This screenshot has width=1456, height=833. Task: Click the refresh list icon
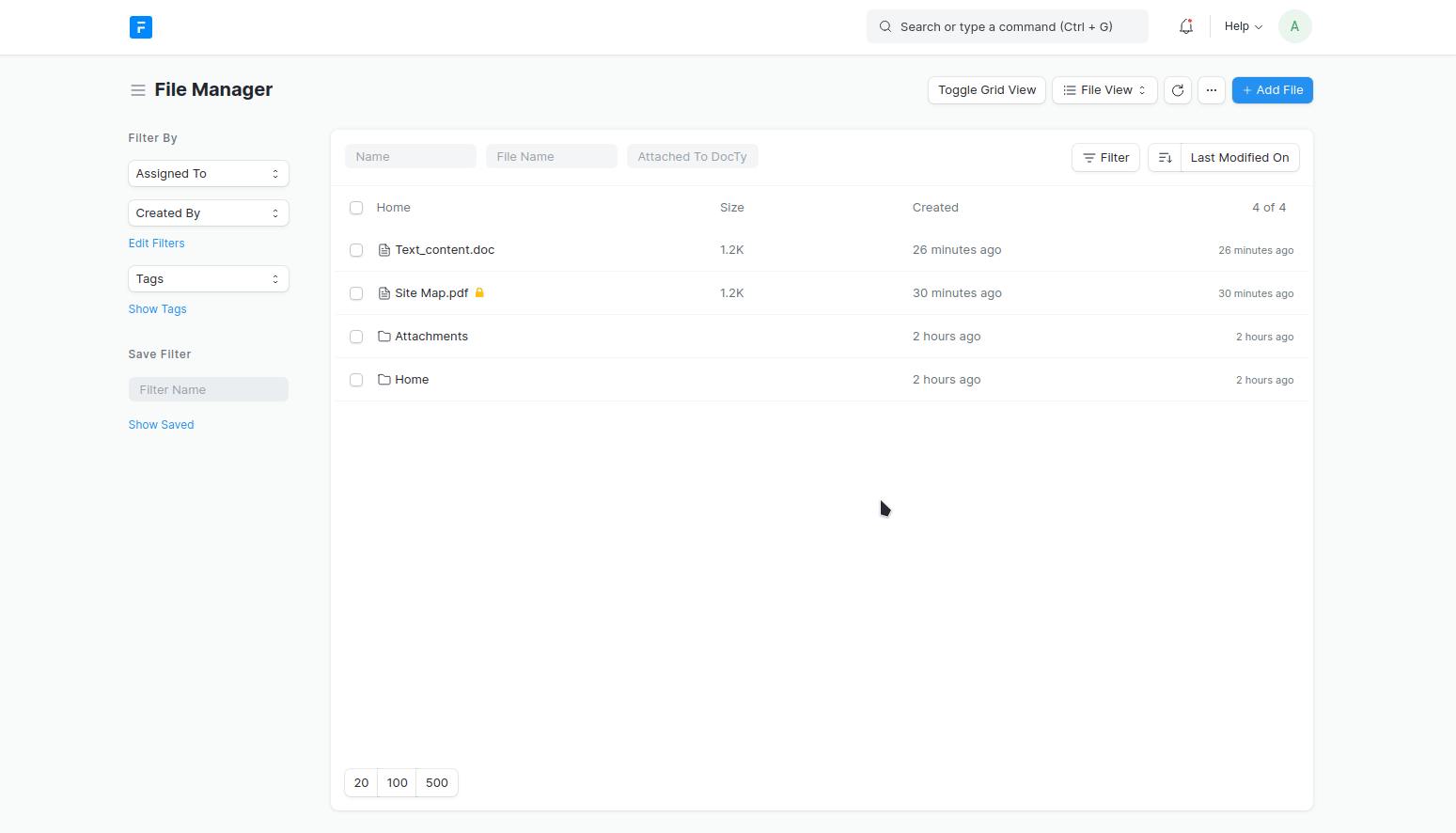[x=1177, y=89]
